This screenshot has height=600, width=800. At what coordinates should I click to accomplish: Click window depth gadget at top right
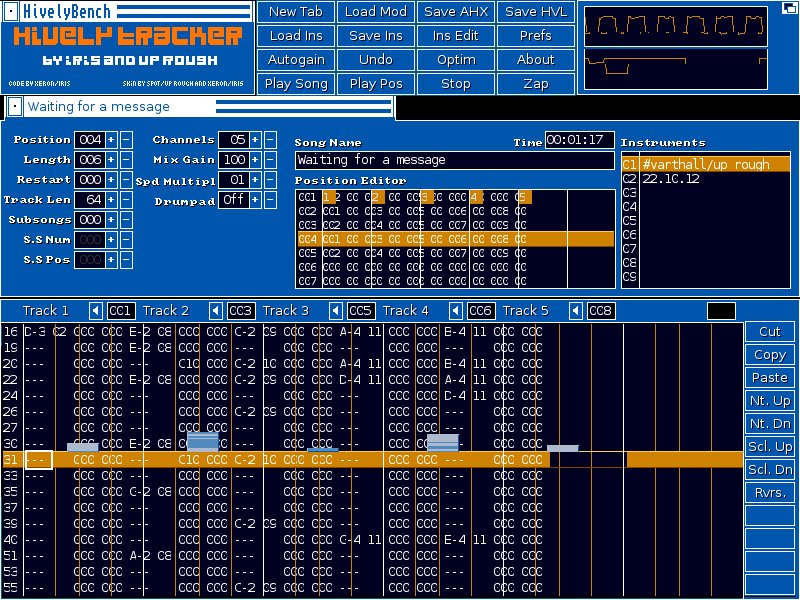pyautogui.click(x=789, y=7)
